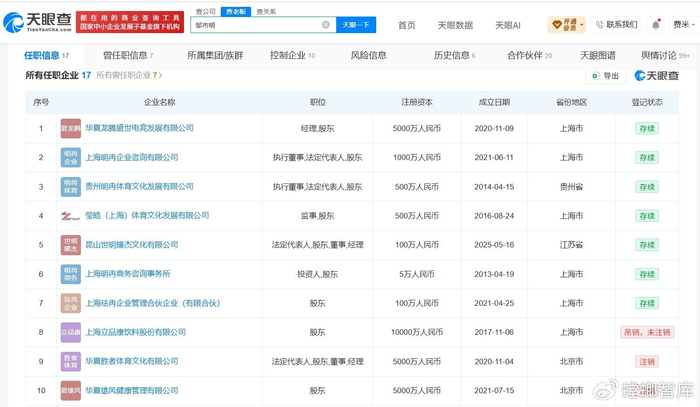This screenshot has width=700, height=407.
Task: Open the 费米 user account dropdown
Action: click(x=684, y=25)
